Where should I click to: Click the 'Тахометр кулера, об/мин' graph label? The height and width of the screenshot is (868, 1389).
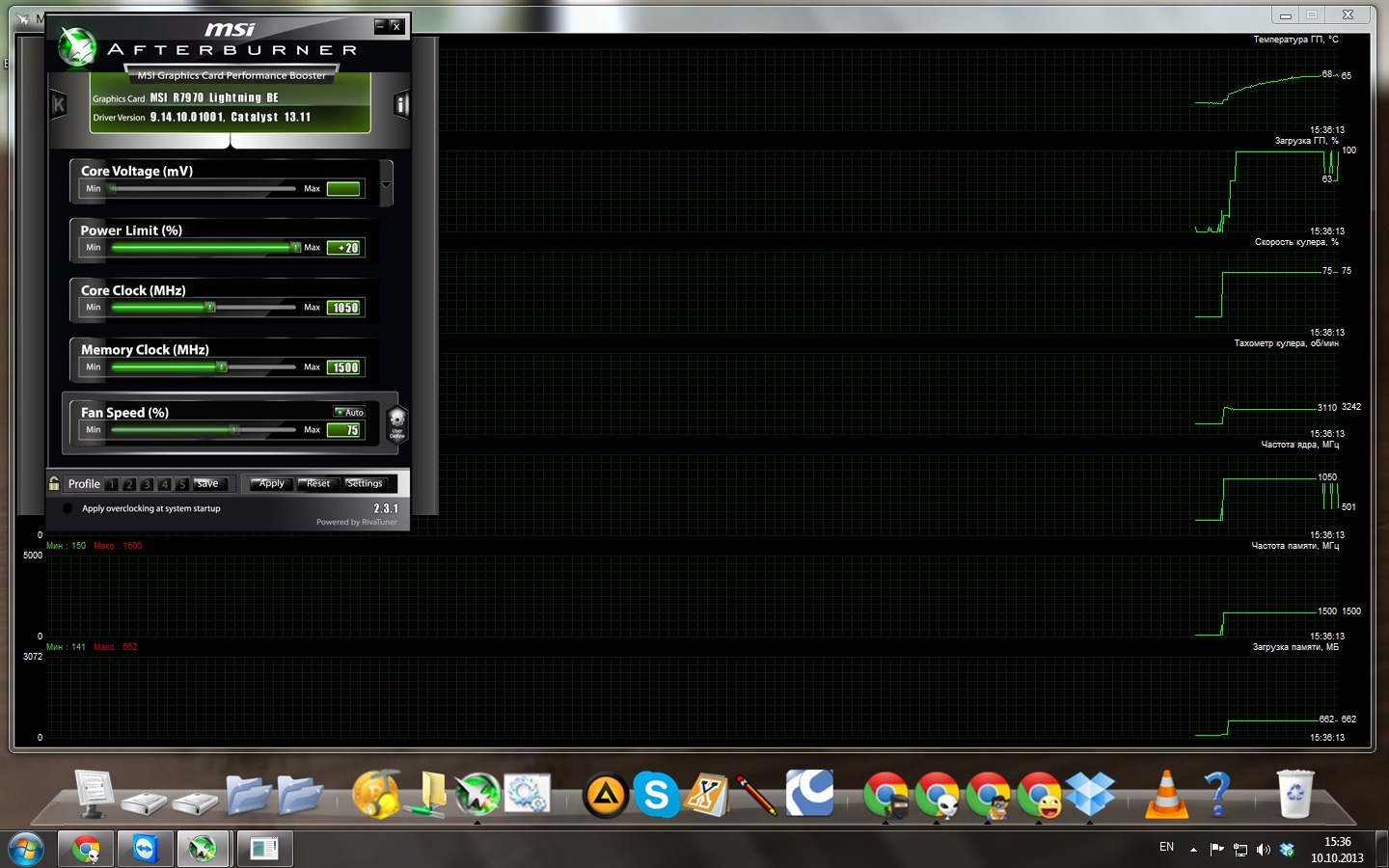[1286, 343]
